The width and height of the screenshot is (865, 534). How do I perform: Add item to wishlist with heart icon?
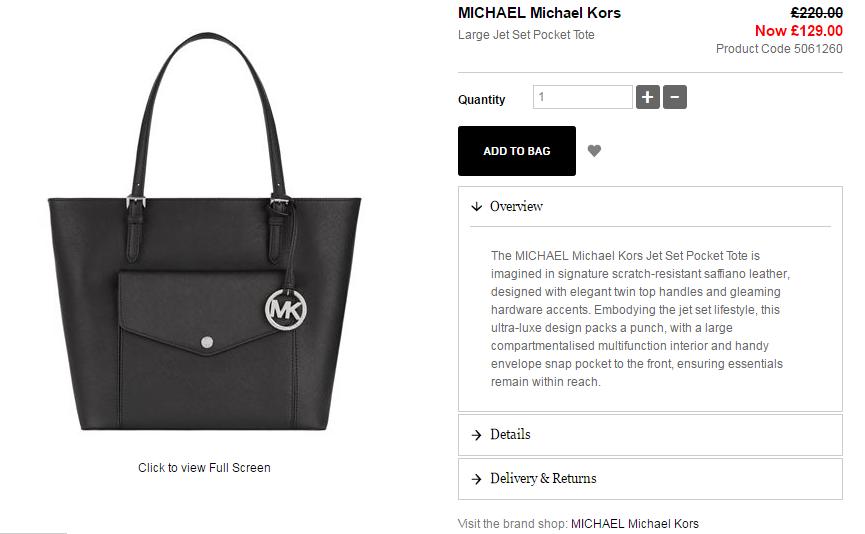(x=594, y=151)
